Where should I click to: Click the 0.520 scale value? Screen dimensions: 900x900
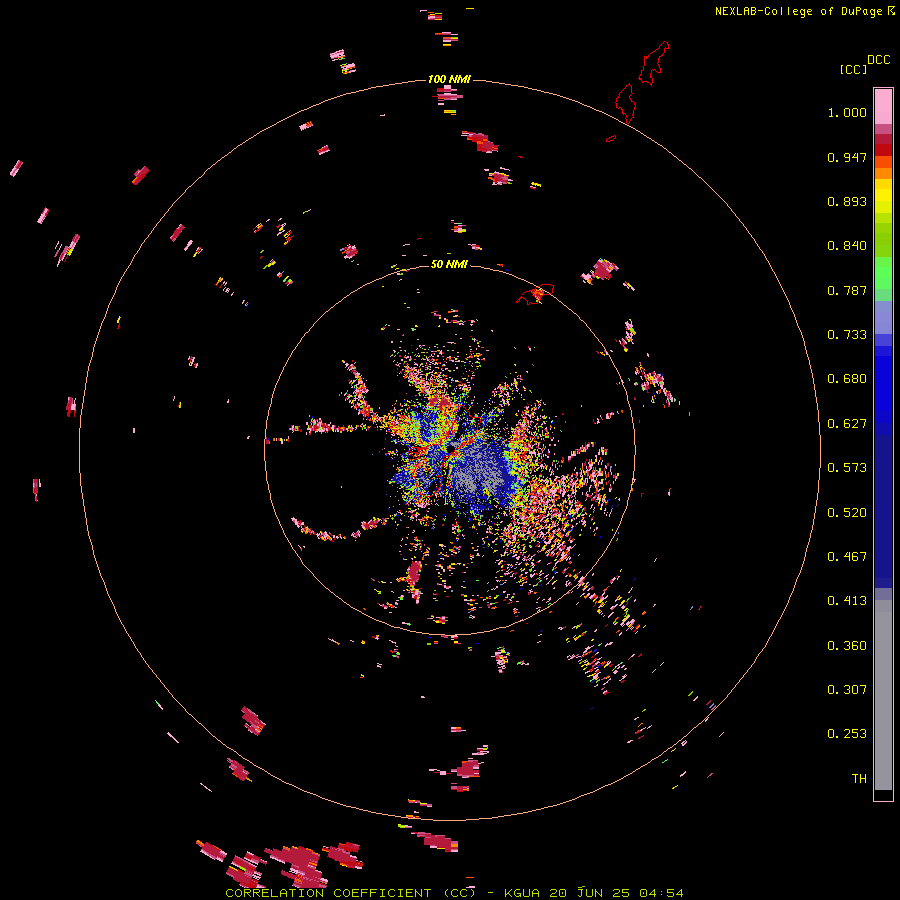tap(847, 513)
